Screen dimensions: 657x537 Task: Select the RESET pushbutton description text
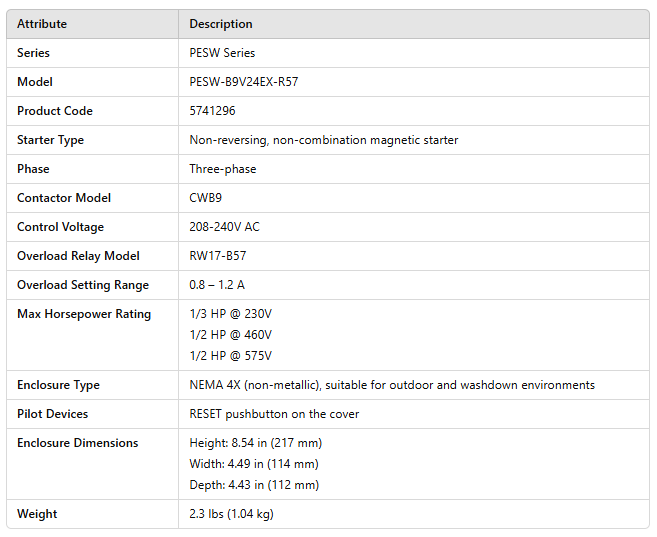point(274,414)
